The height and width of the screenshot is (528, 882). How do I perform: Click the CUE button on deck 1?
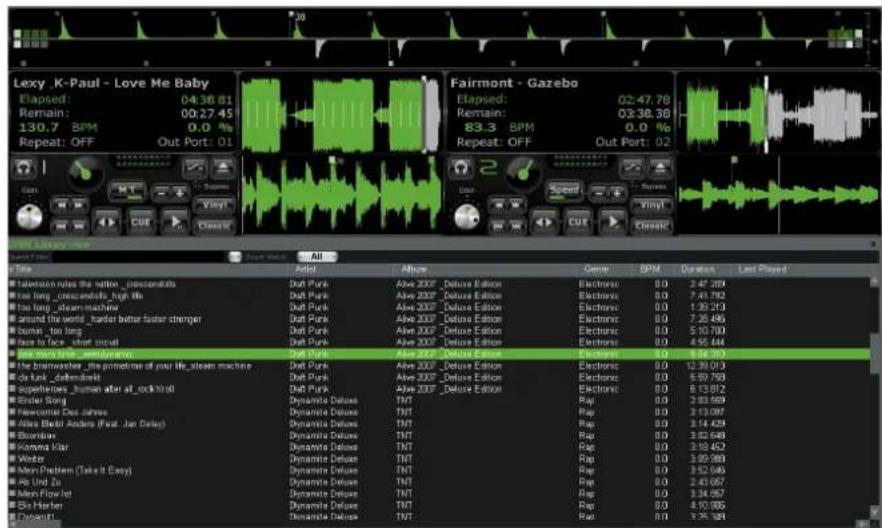pyautogui.click(x=141, y=222)
